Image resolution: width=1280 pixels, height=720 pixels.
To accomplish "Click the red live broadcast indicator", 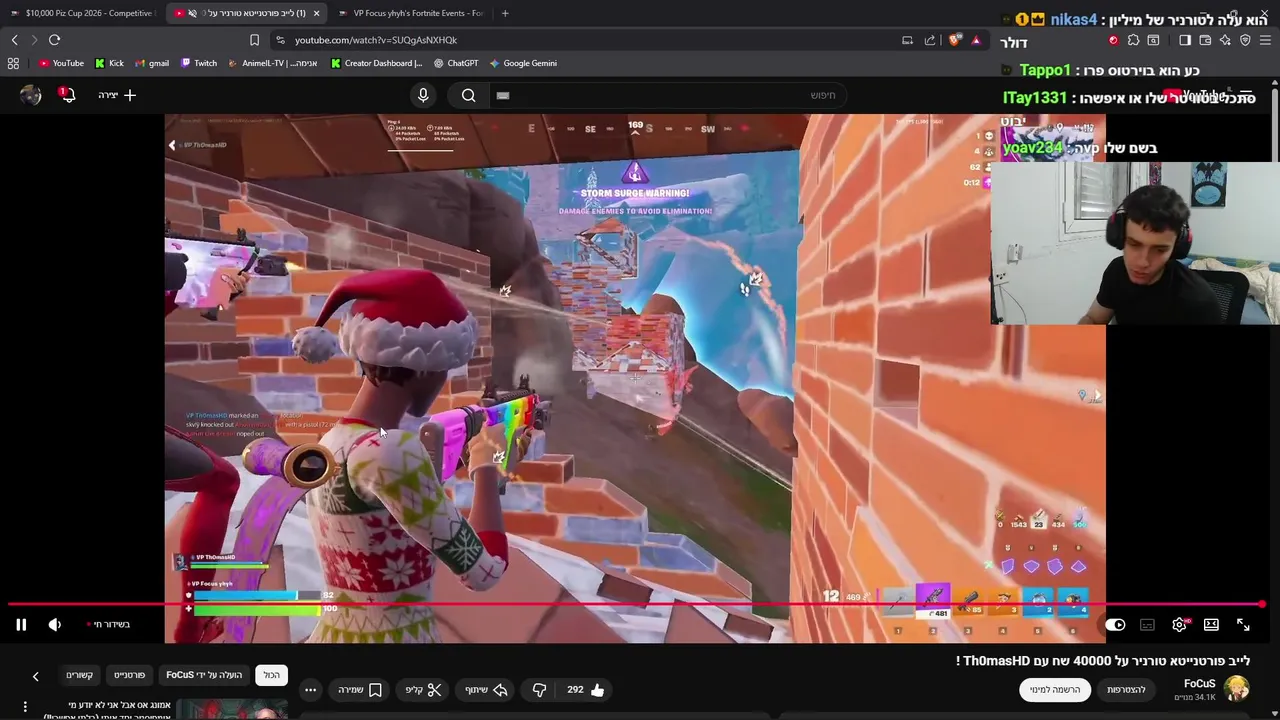I will click(x=109, y=625).
